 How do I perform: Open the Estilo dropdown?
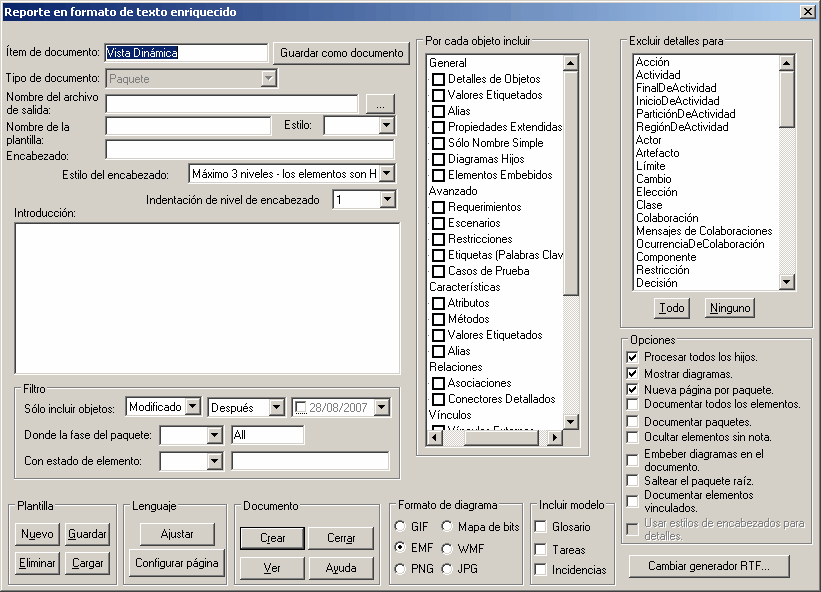386,125
